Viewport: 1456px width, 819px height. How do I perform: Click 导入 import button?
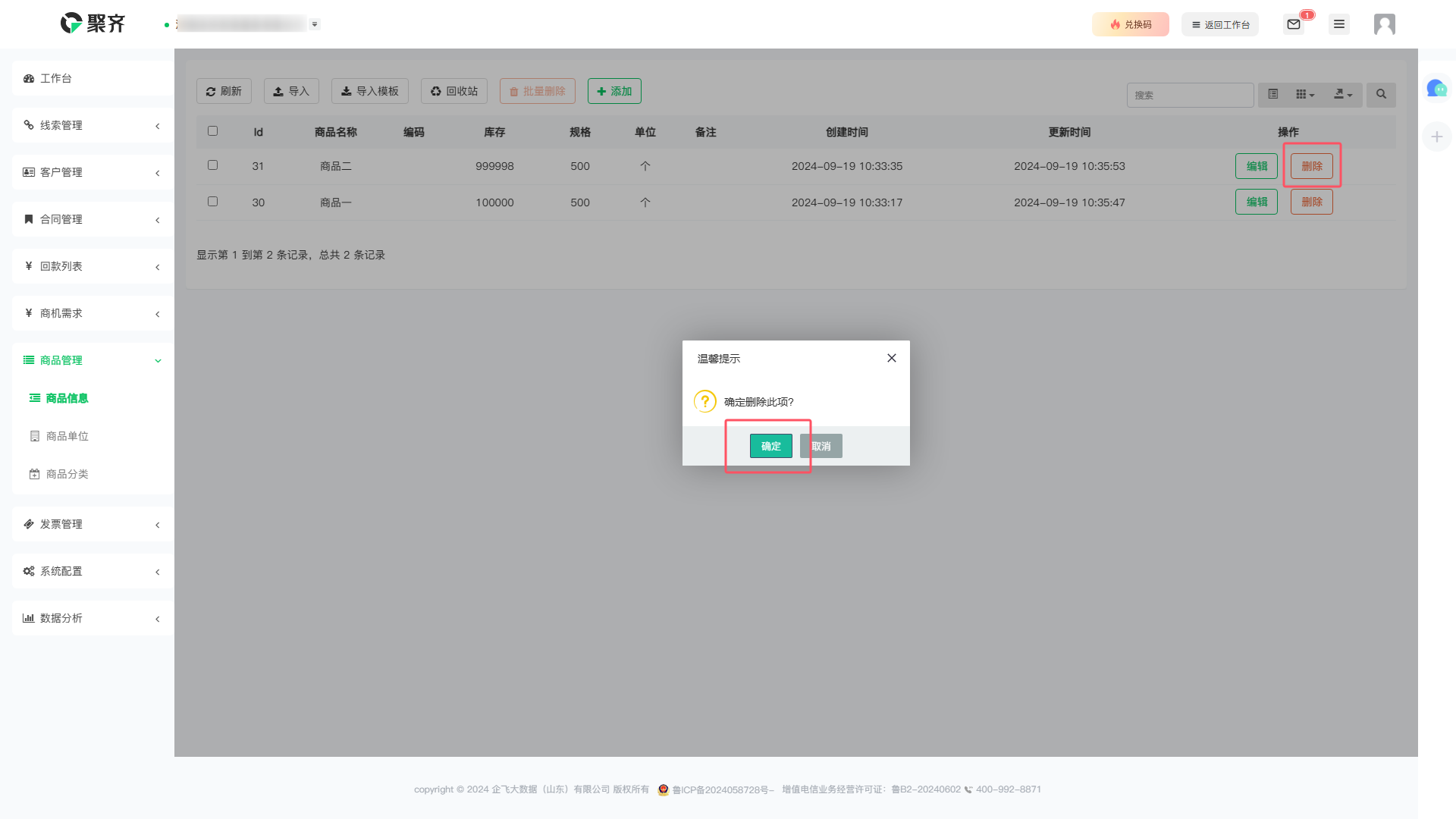coord(291,91)
